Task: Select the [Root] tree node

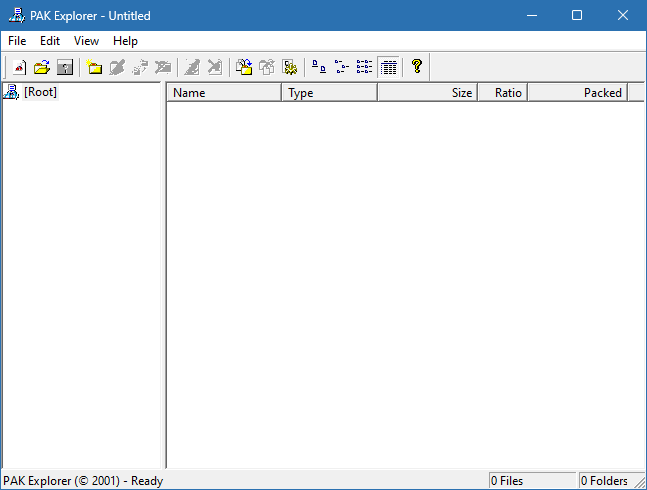Action: click(x=40, y=92)
